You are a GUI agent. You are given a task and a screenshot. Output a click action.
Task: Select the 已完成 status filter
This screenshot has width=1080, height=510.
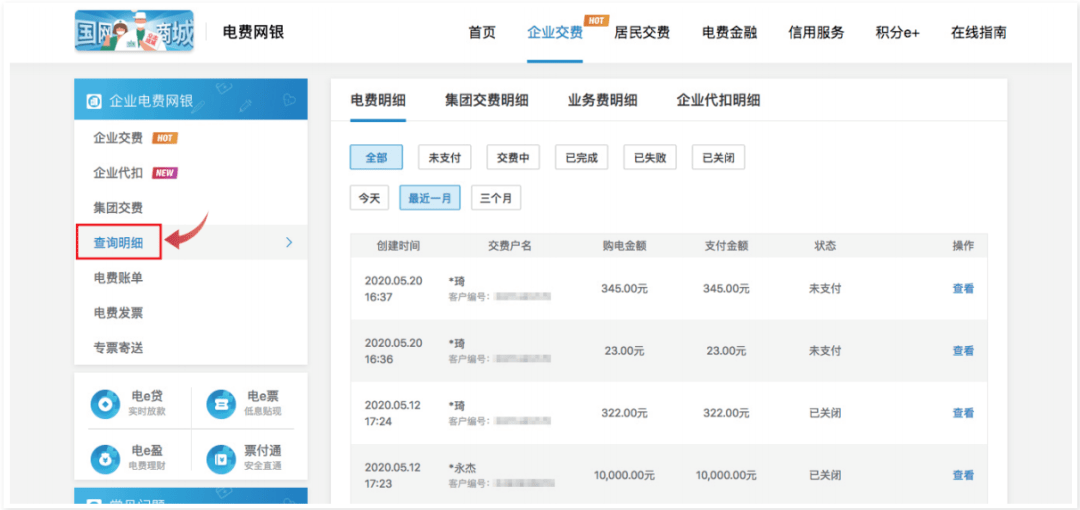tap(581, 158)
